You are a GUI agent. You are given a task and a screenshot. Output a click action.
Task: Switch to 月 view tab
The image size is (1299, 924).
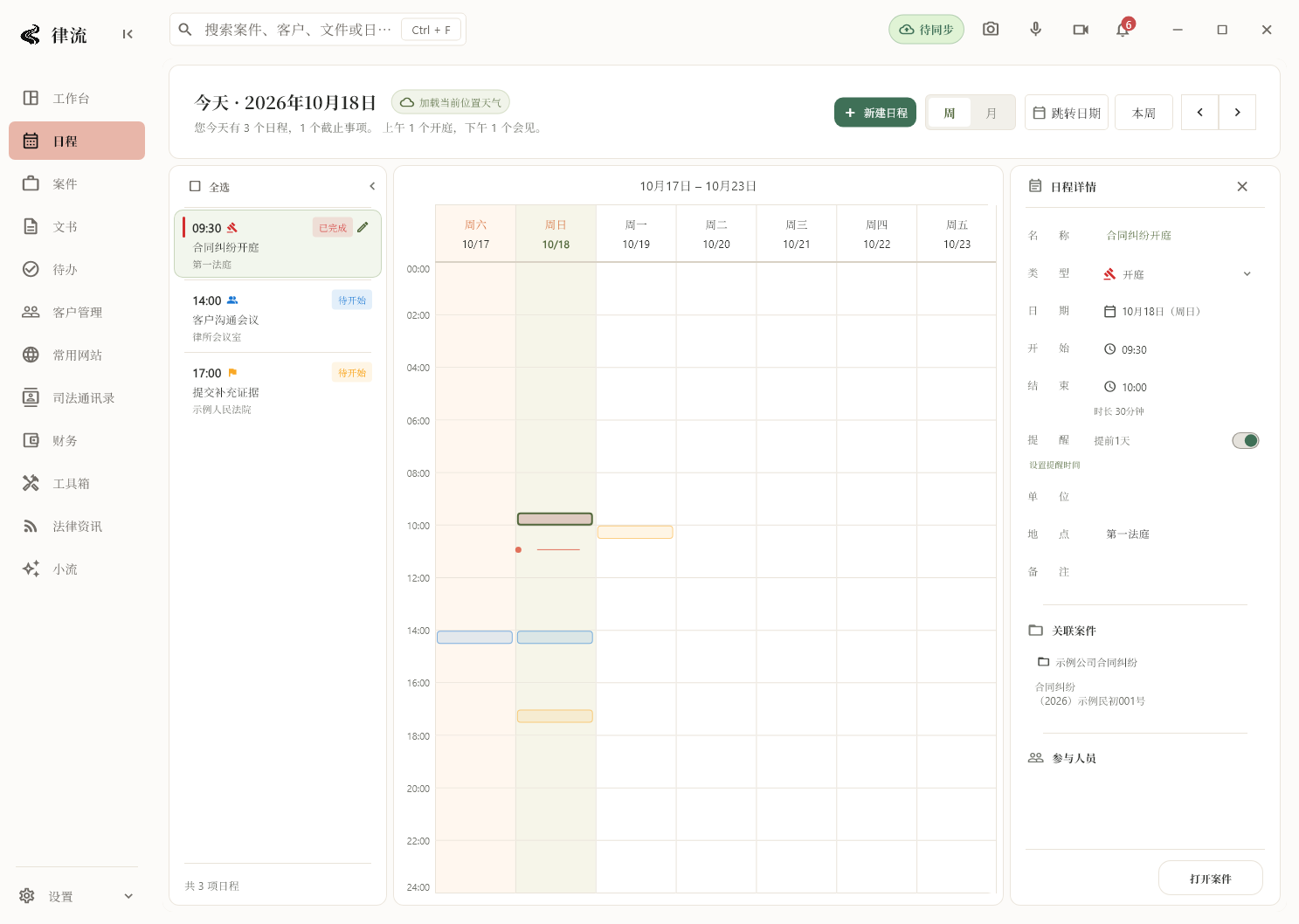992,113
